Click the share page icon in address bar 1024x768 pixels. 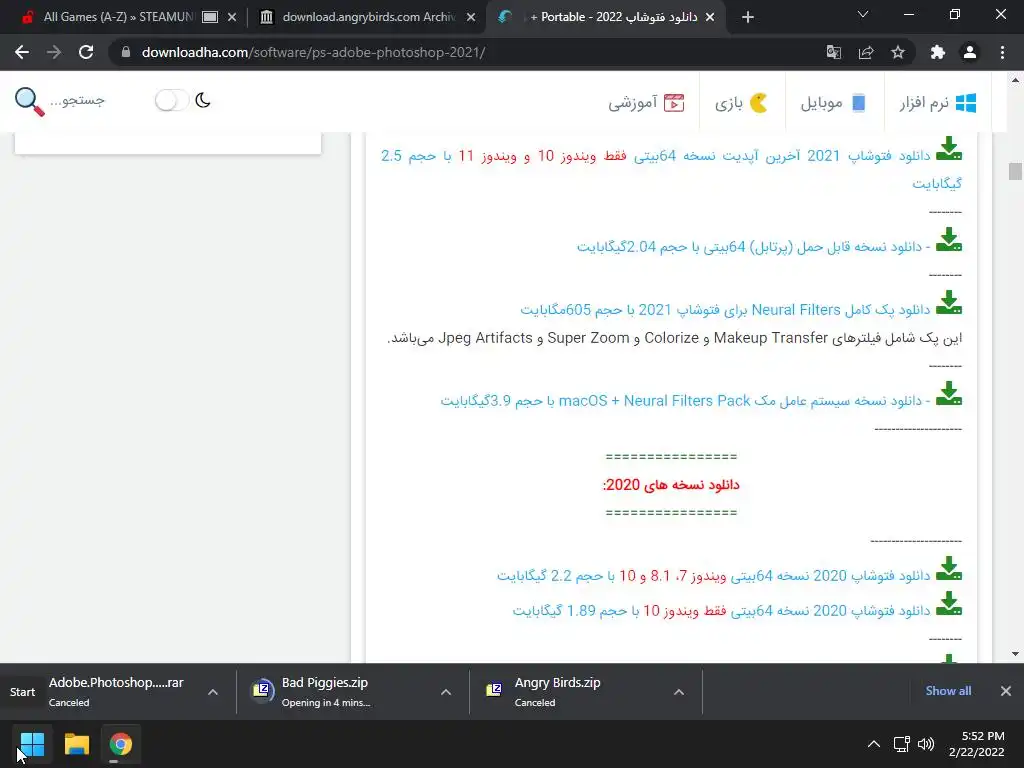pos(865,52)
